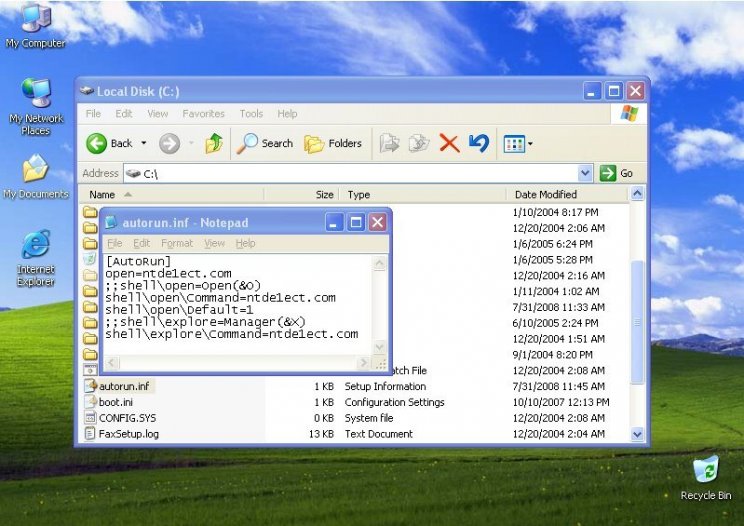This screenshot has height=526, width=744.
Task: Go up one folder level
Action: coord(214,143)
